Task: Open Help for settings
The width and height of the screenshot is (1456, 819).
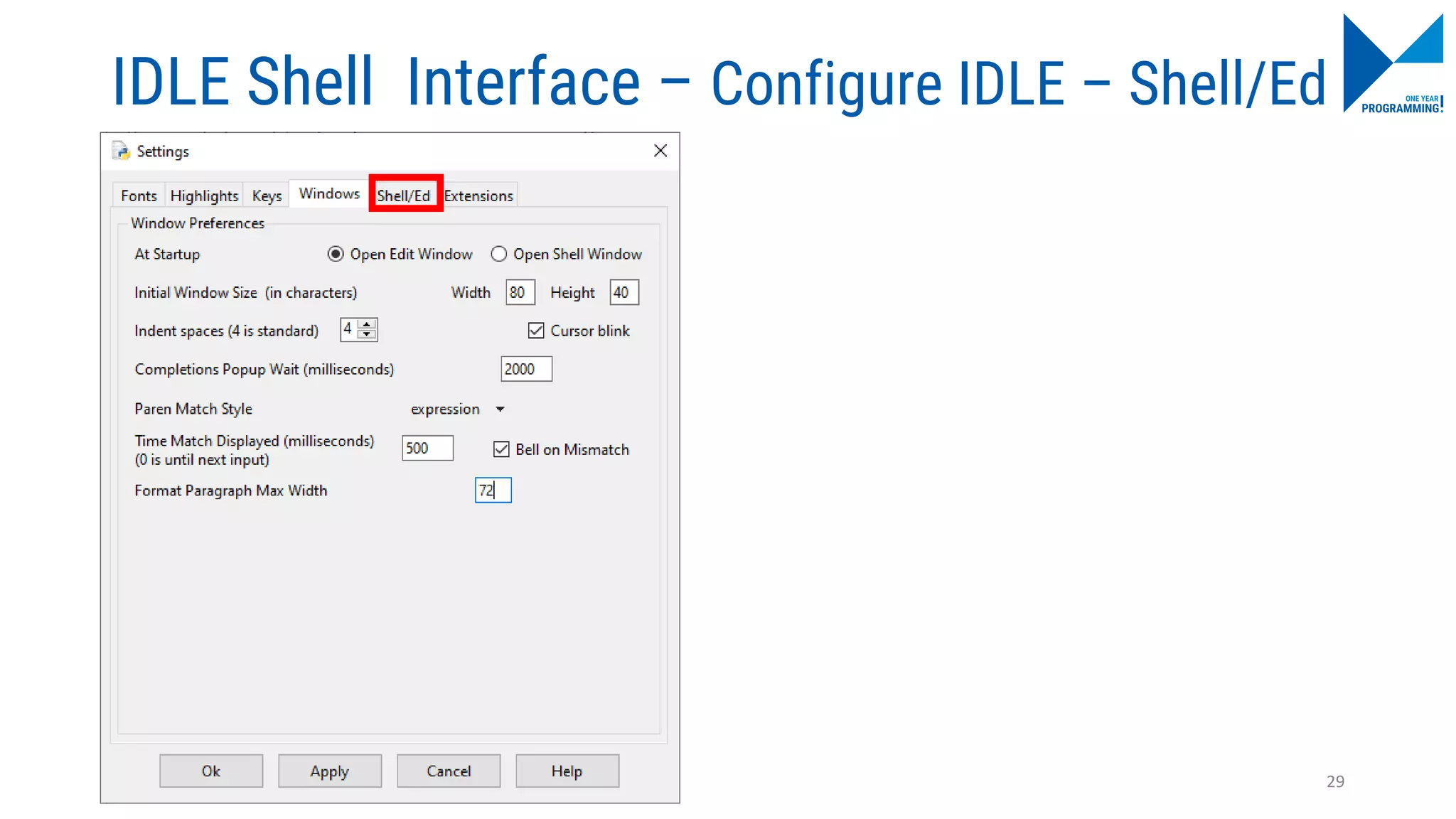Action: point(567,771)
